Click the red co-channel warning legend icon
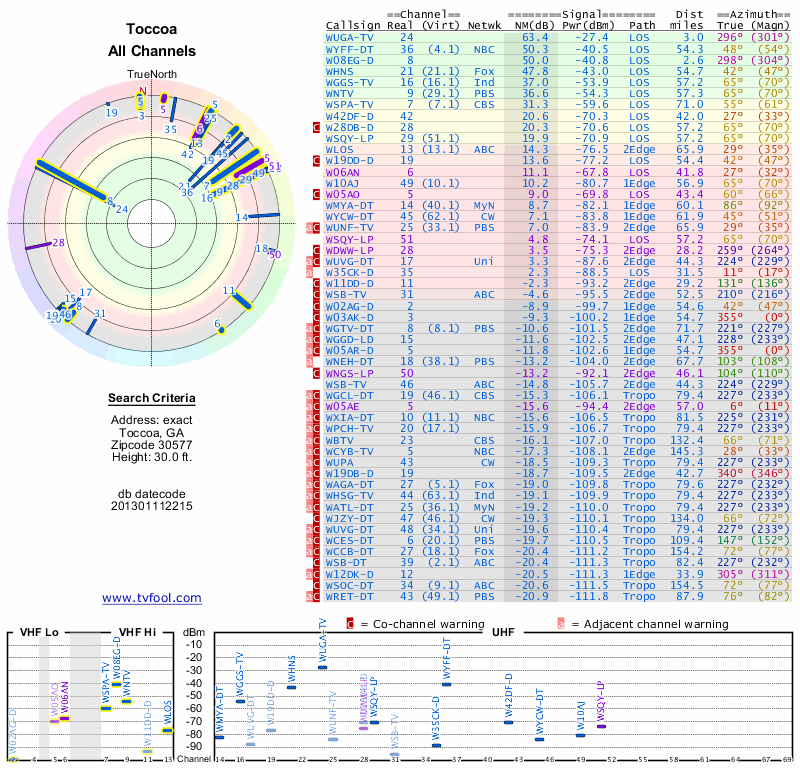This screenshot has height=768, width=800. pos(350,624)
